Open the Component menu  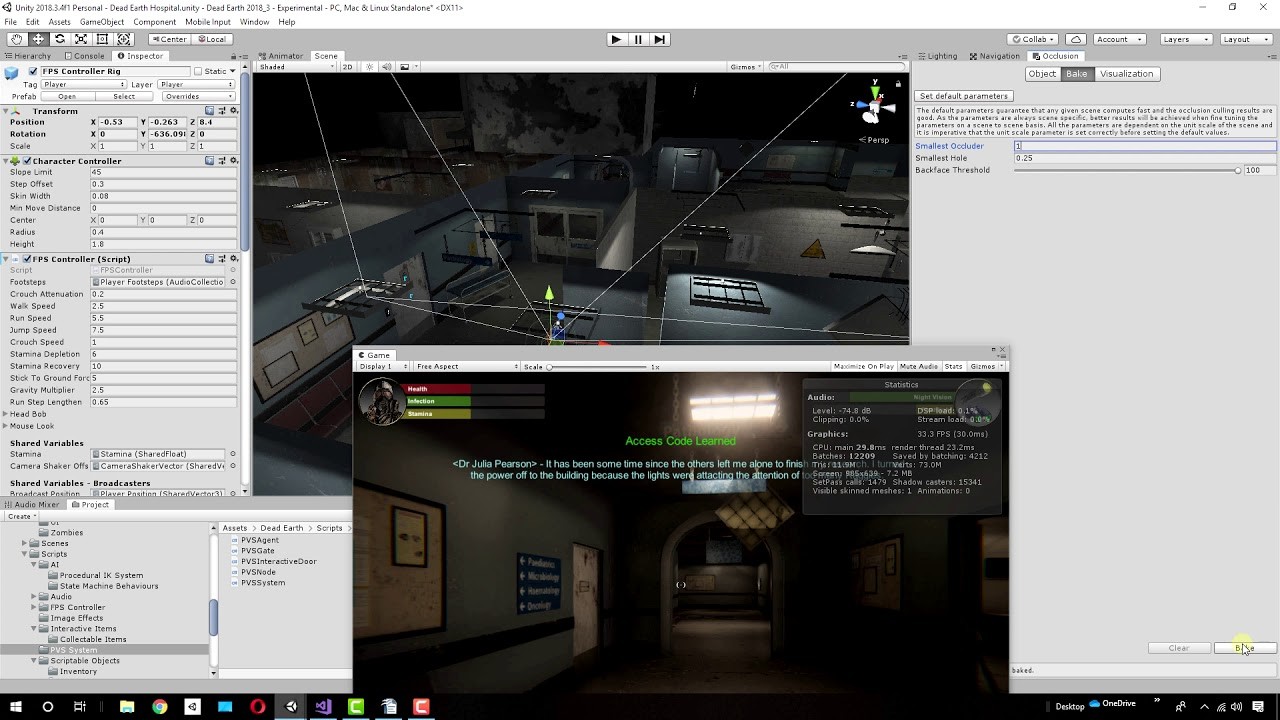click(x=154, y=21)
